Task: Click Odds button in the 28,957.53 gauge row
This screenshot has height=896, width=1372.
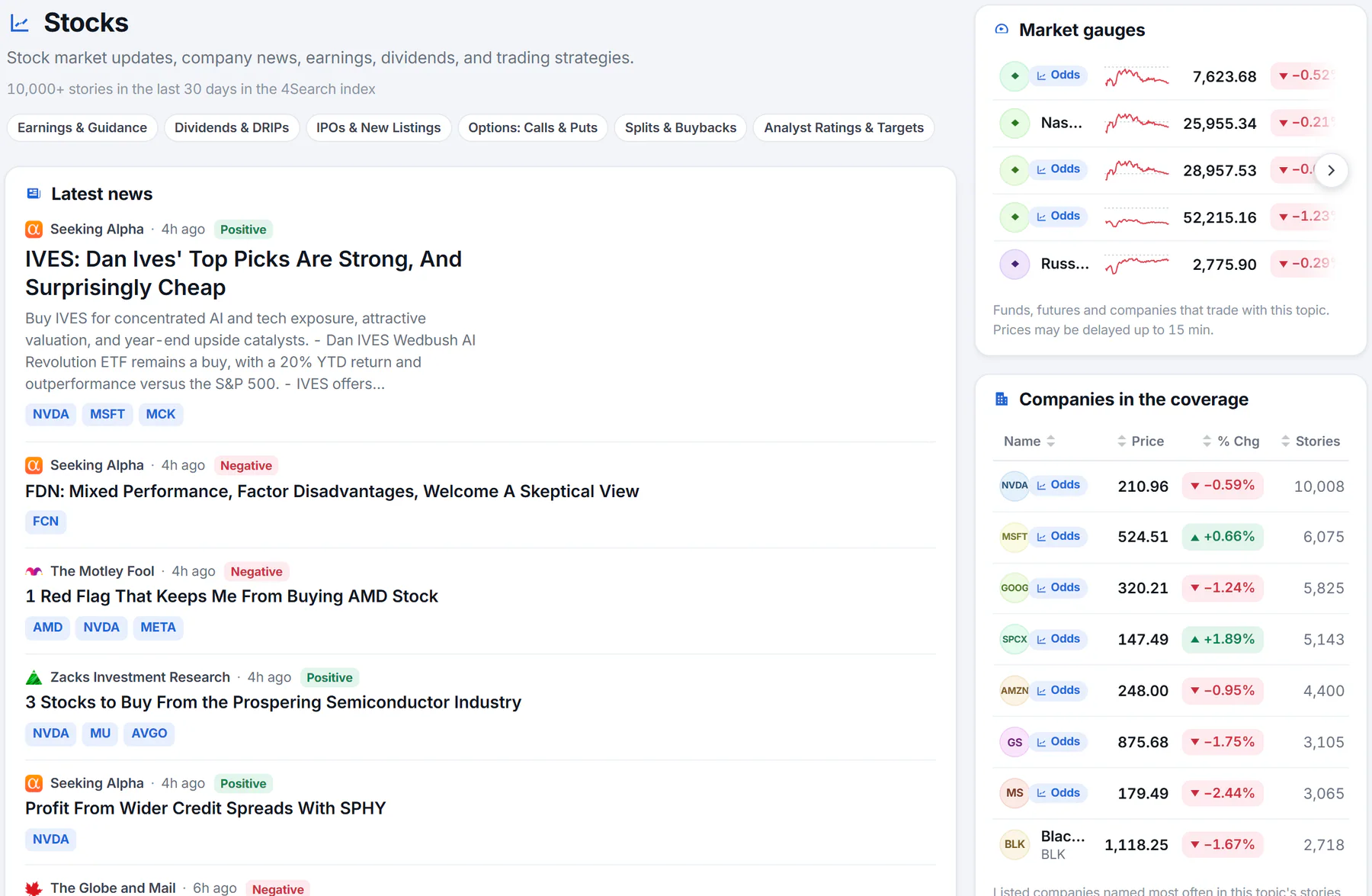Action: (1058, 169)
